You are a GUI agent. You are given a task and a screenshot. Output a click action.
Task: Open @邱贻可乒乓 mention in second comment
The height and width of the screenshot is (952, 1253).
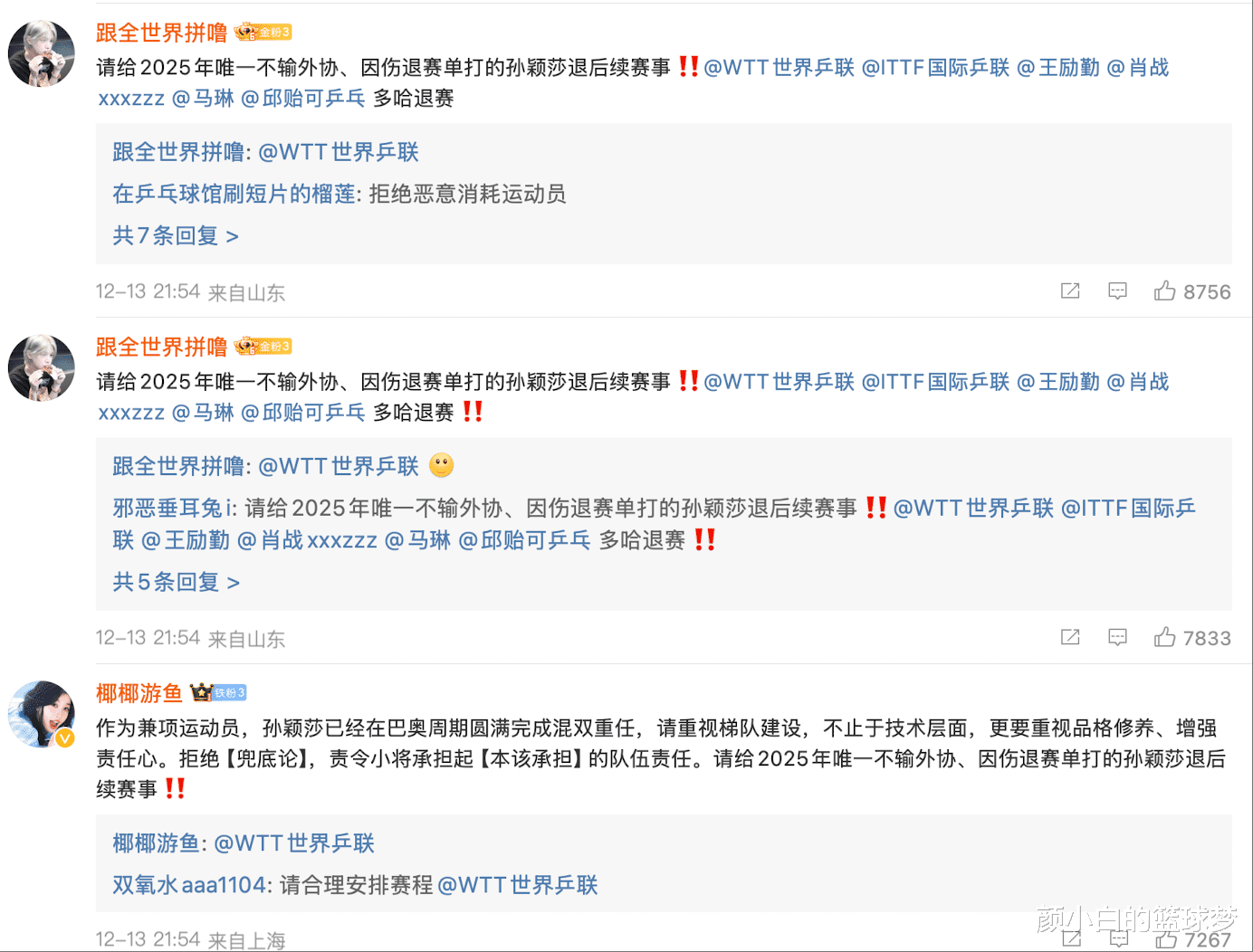click(303, 413)
